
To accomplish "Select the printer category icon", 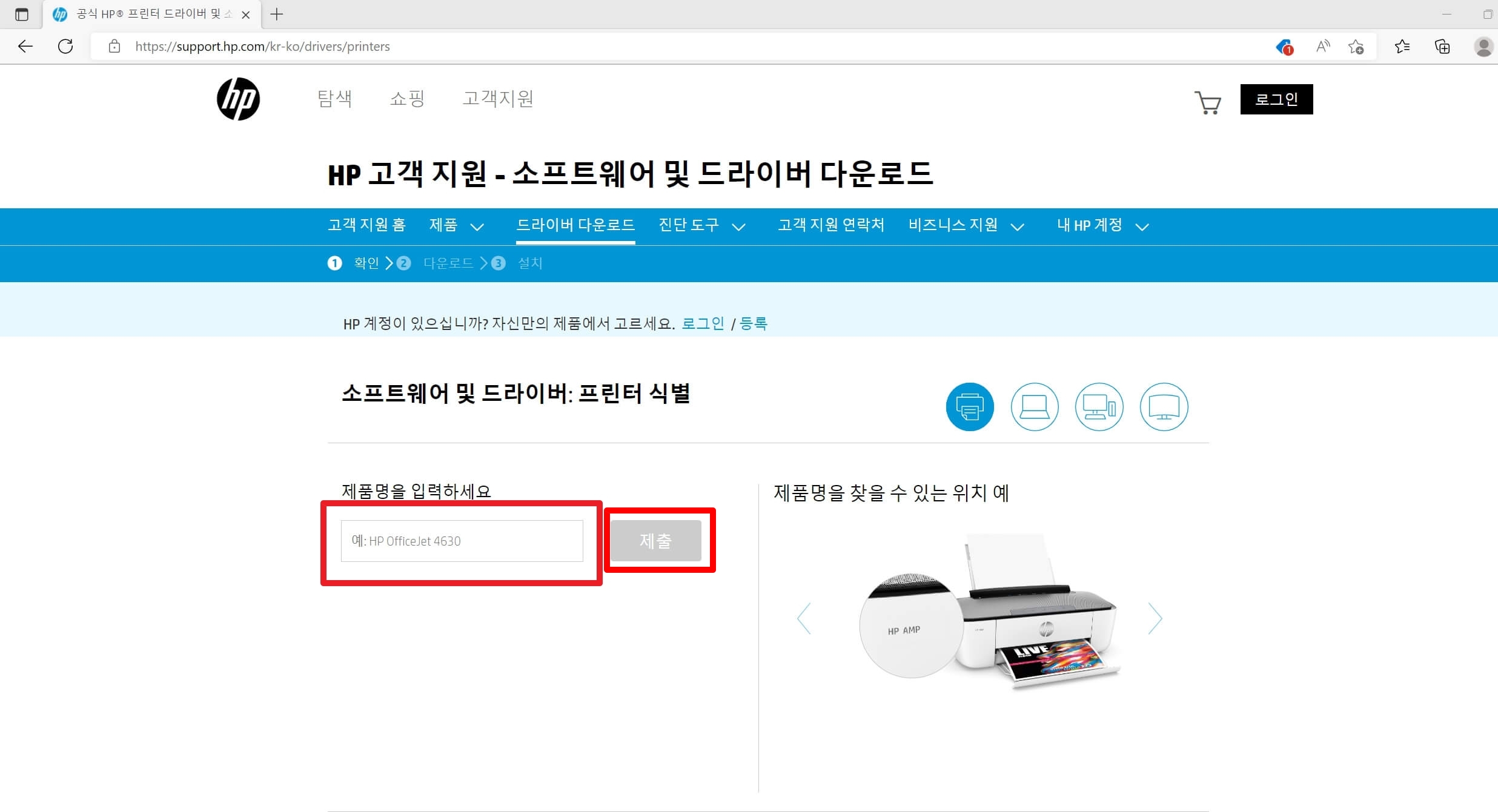I will click(x=970, y=406).
